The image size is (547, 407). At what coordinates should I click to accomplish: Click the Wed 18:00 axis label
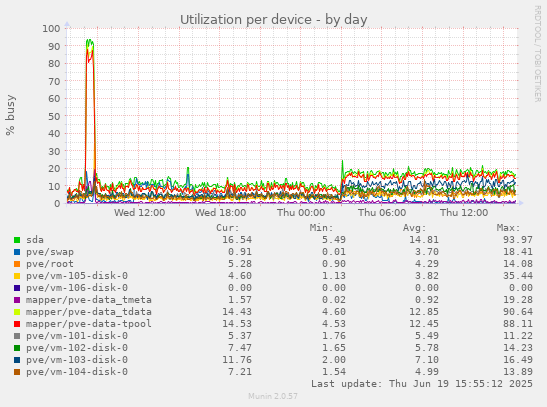click(220, 213)
